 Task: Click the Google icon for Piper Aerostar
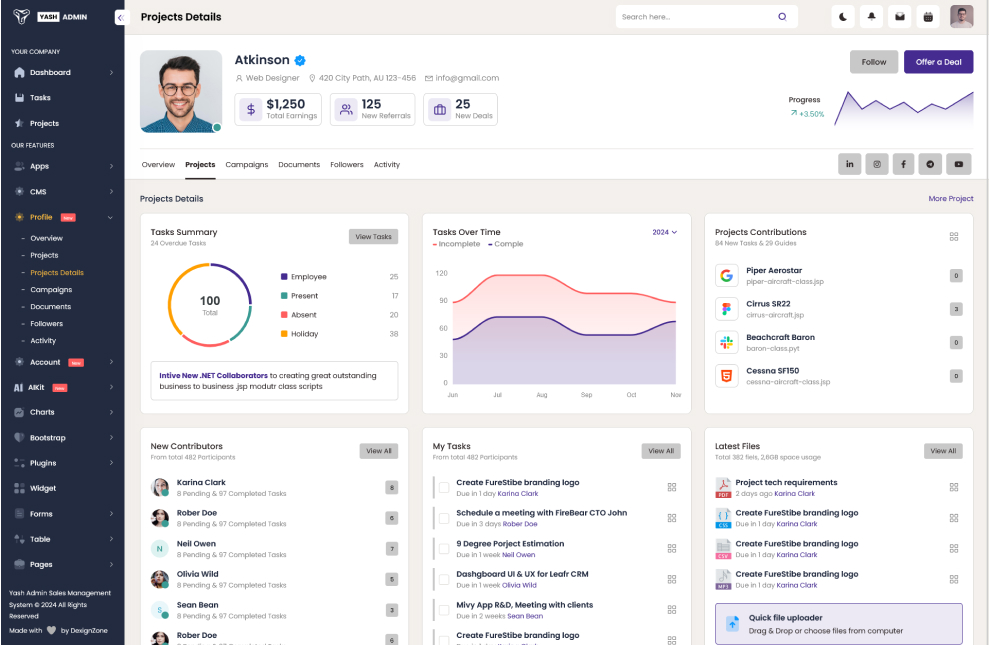[x=727, y=276]
